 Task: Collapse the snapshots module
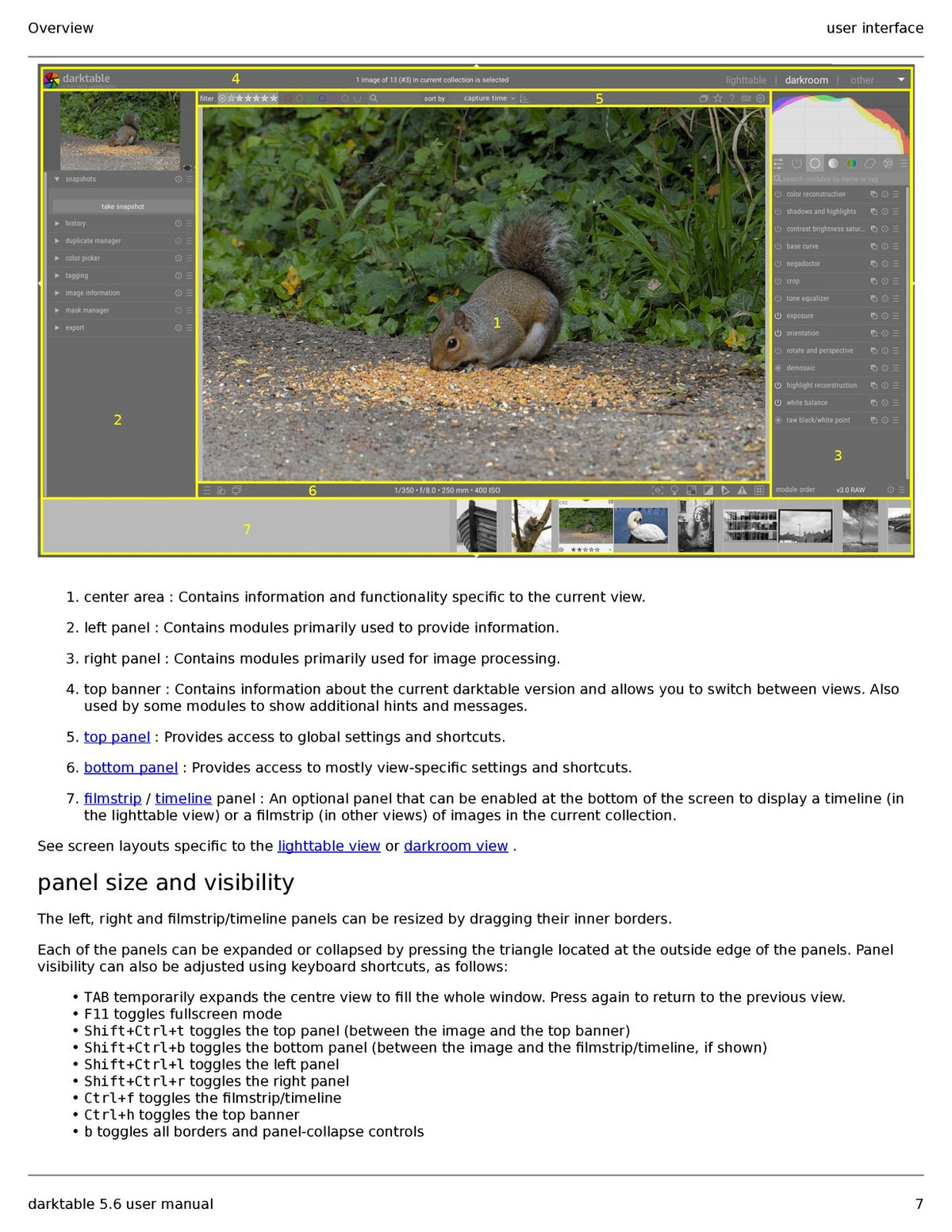pyautogui.click(x=57, y=179)
